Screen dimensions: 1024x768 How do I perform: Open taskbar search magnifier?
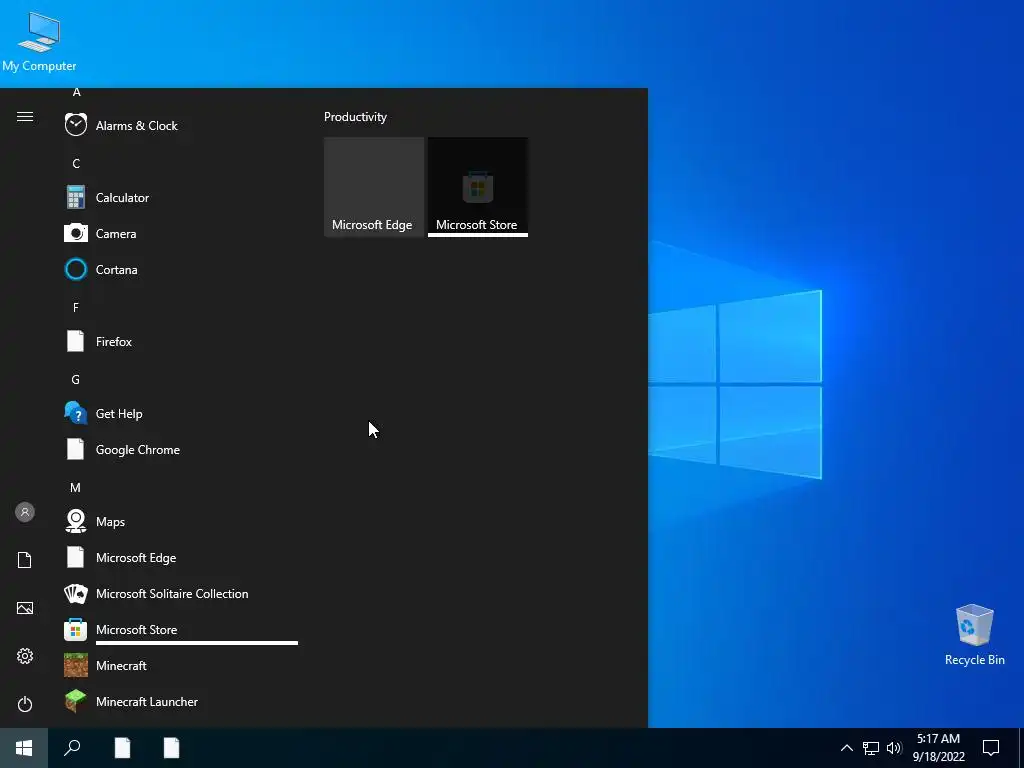(x=72, y=748)
